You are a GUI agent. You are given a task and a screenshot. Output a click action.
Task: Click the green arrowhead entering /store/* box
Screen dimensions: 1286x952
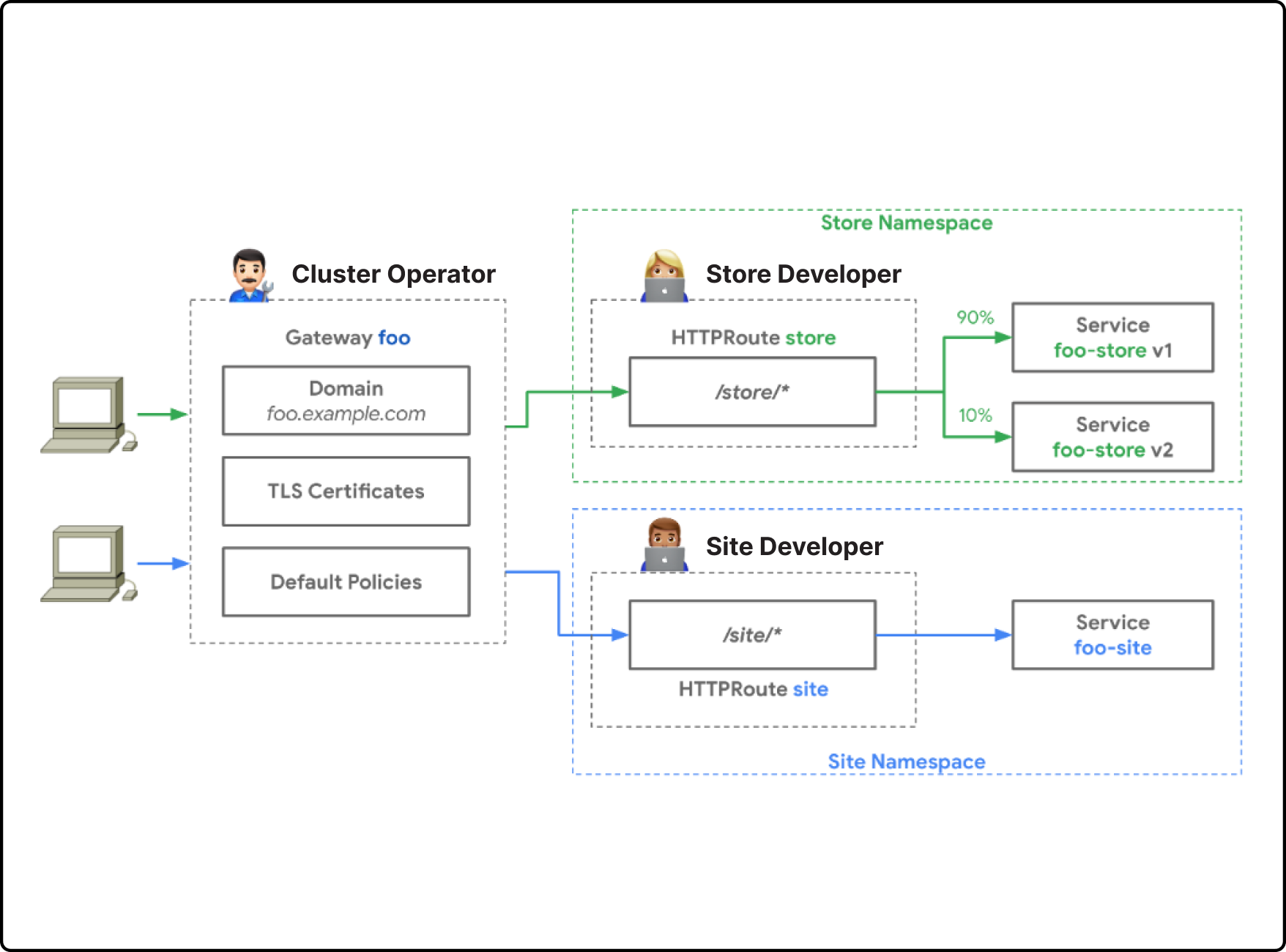[x=620, y=392]
